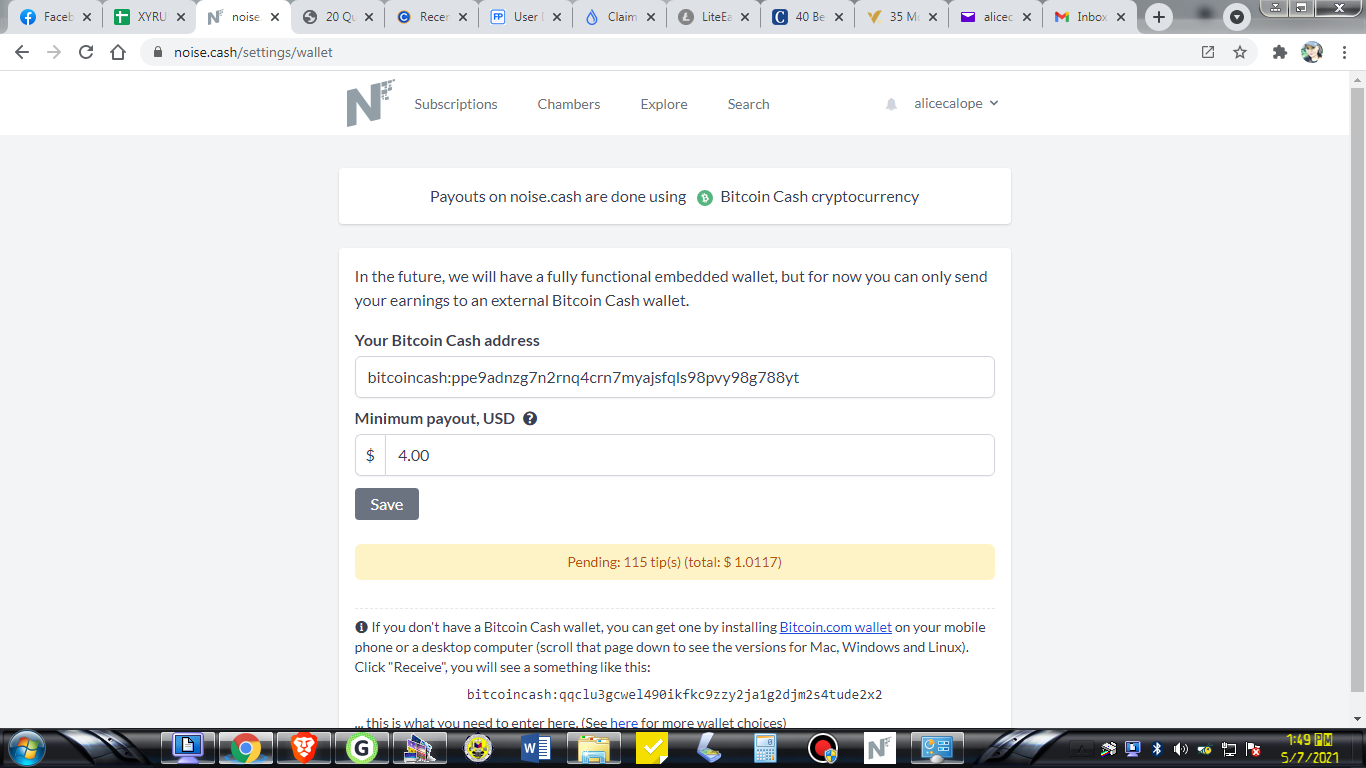Open the Calculator from the taskbar
1366x768 pixels.
click(765, 748)
